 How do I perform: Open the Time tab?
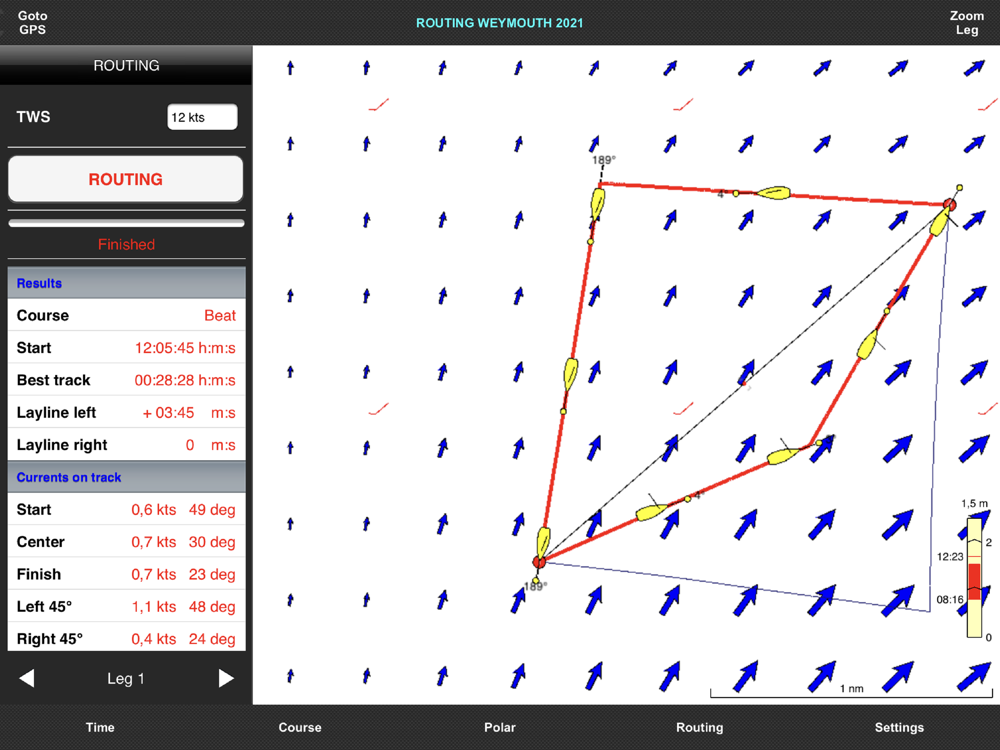pos(100,727)
